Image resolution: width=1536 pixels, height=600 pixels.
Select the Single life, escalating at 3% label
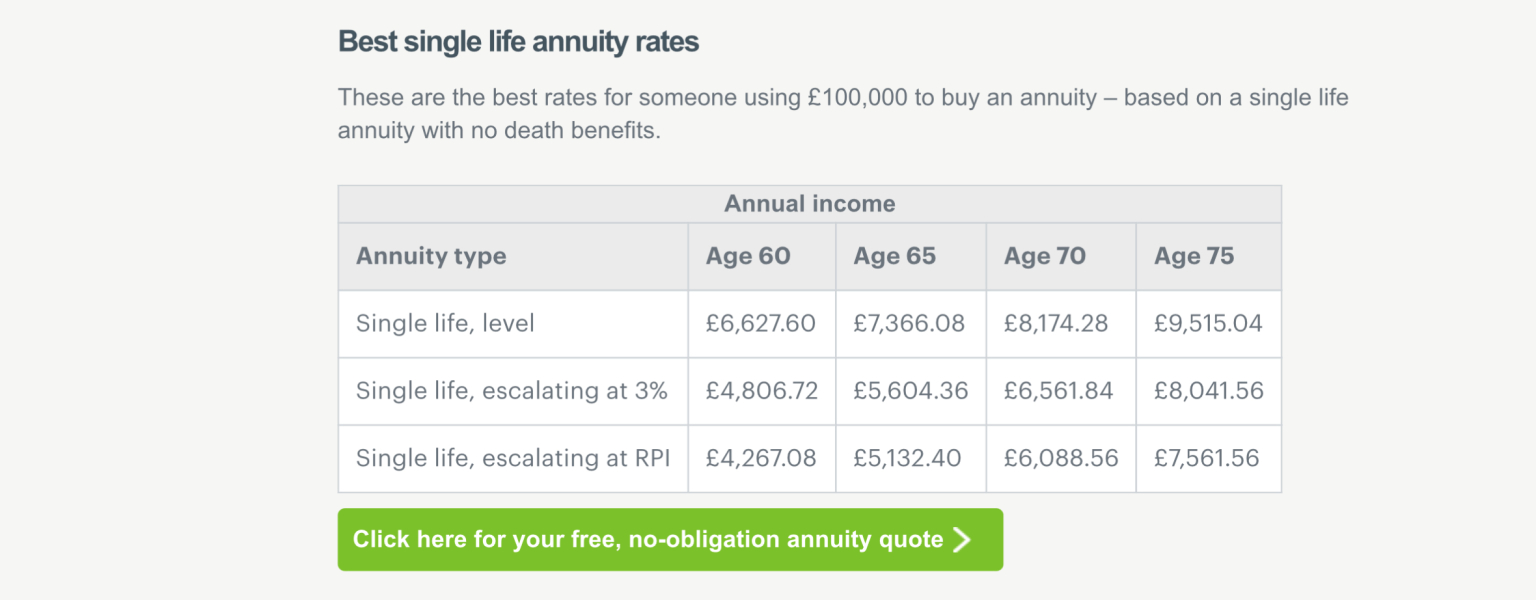(511, 391)
